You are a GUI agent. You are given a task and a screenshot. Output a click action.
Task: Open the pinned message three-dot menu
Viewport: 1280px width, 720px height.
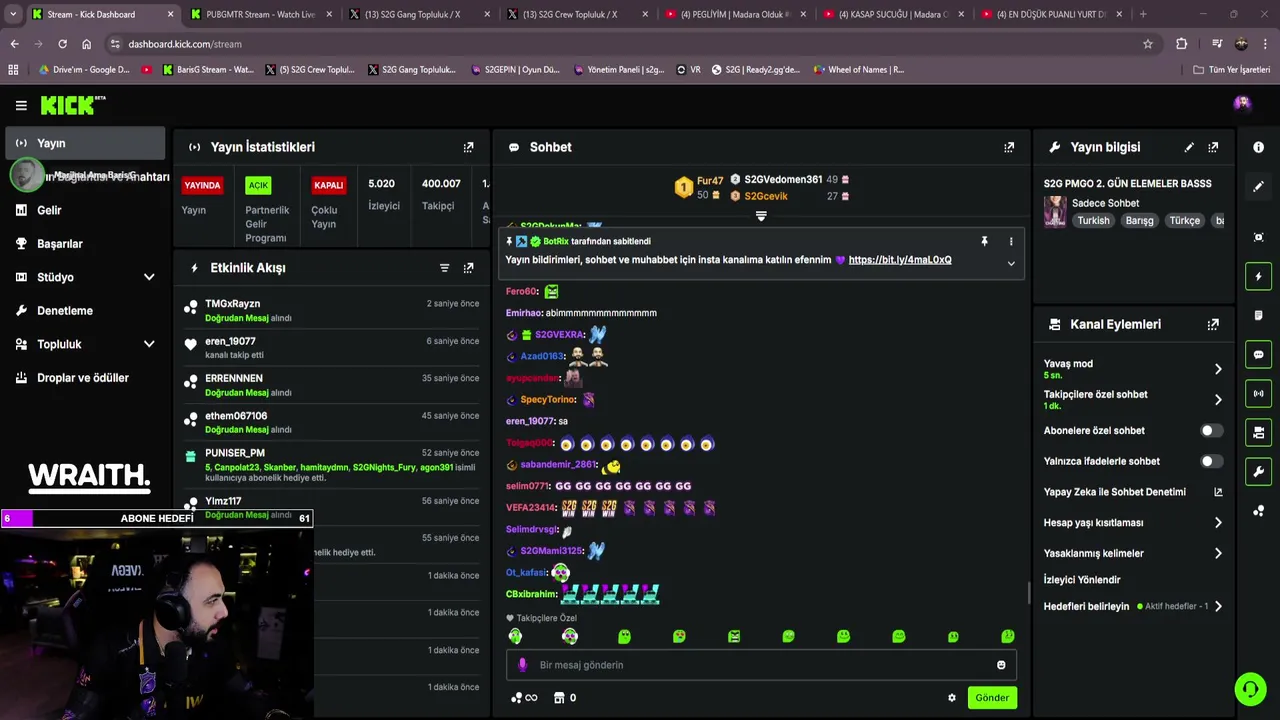pyautogui.click(x=1011, y=241)
